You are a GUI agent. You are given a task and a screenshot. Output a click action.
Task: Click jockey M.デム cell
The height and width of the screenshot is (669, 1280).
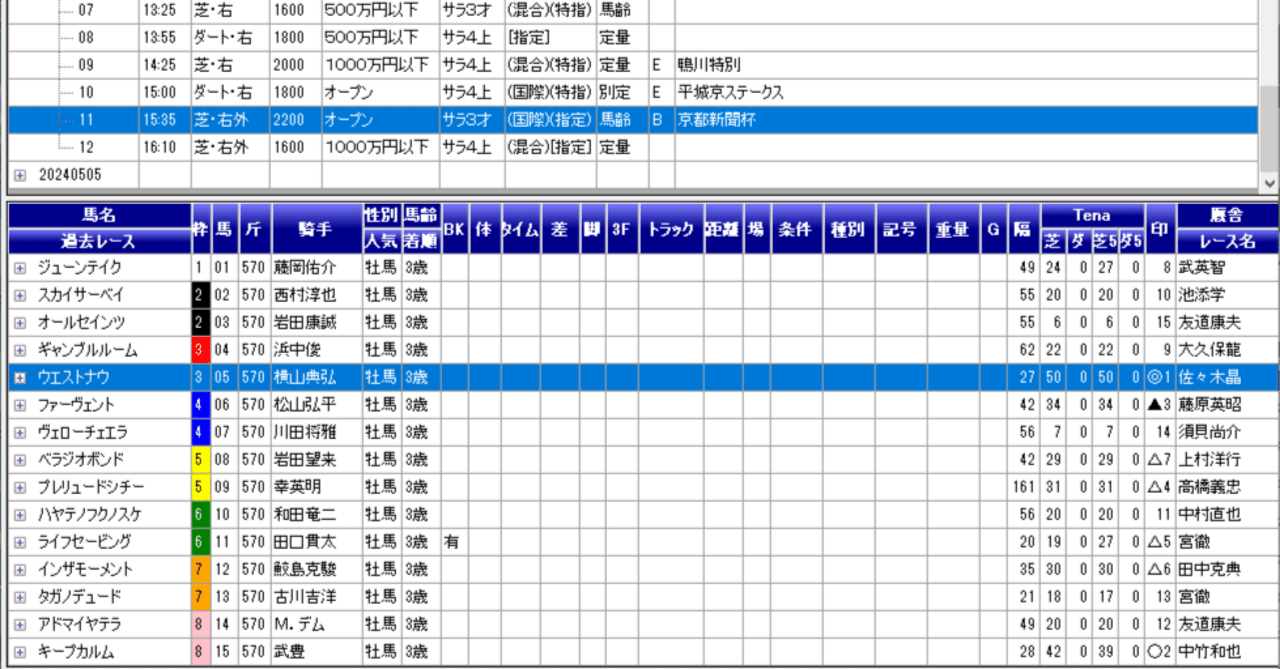(316, 624)
